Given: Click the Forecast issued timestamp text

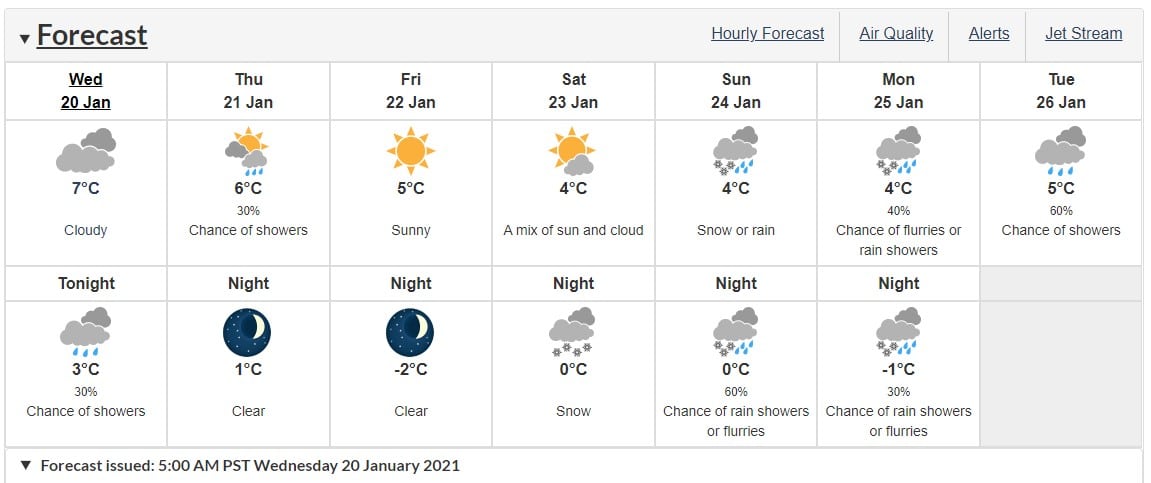Looking at the screenshot, I should [x=250, y=465].
